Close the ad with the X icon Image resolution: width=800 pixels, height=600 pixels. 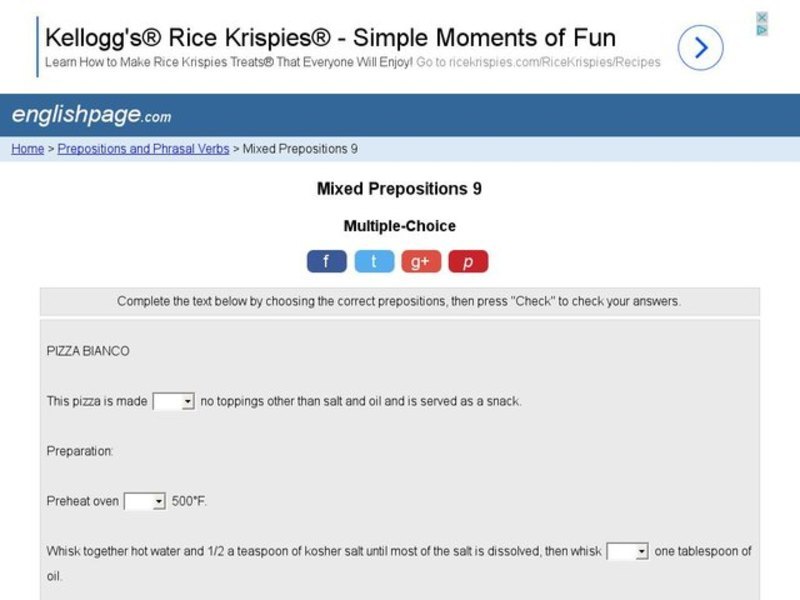click(x=761, y=17)
